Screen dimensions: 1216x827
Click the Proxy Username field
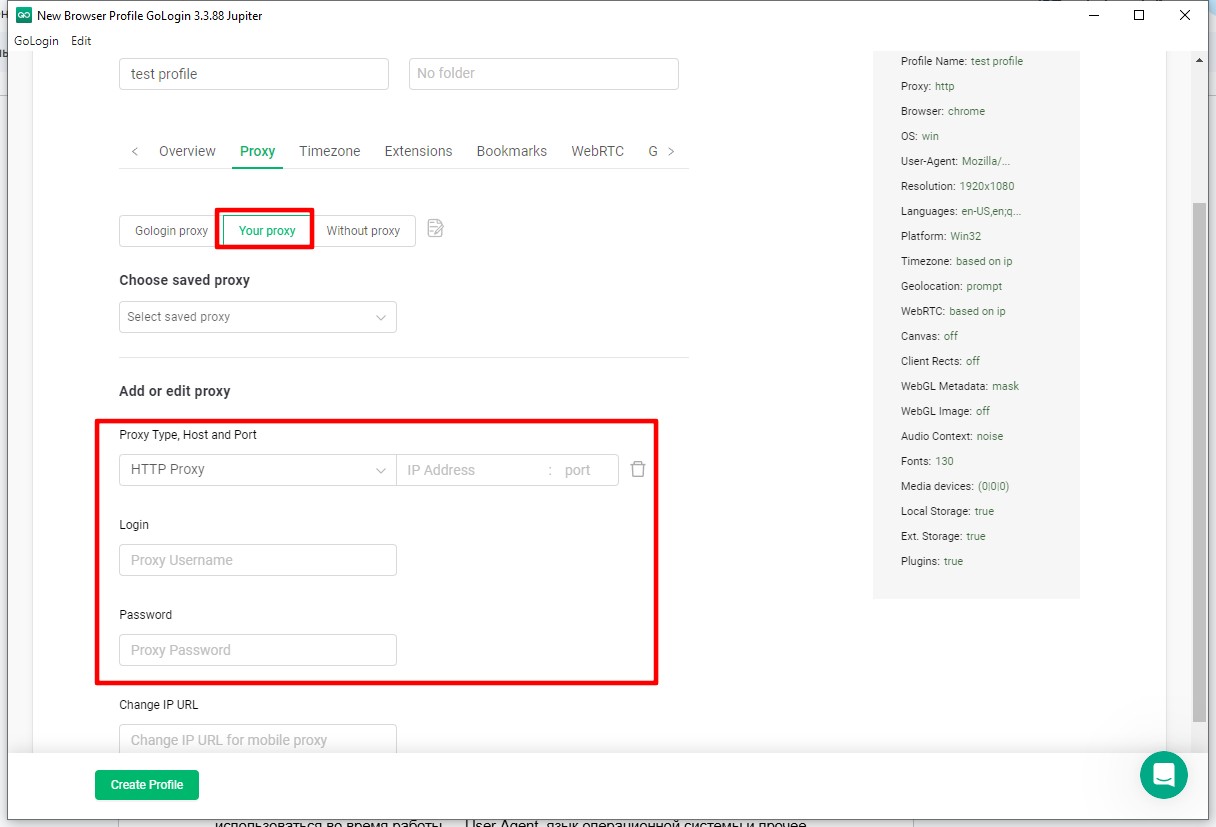coord(257,560)
